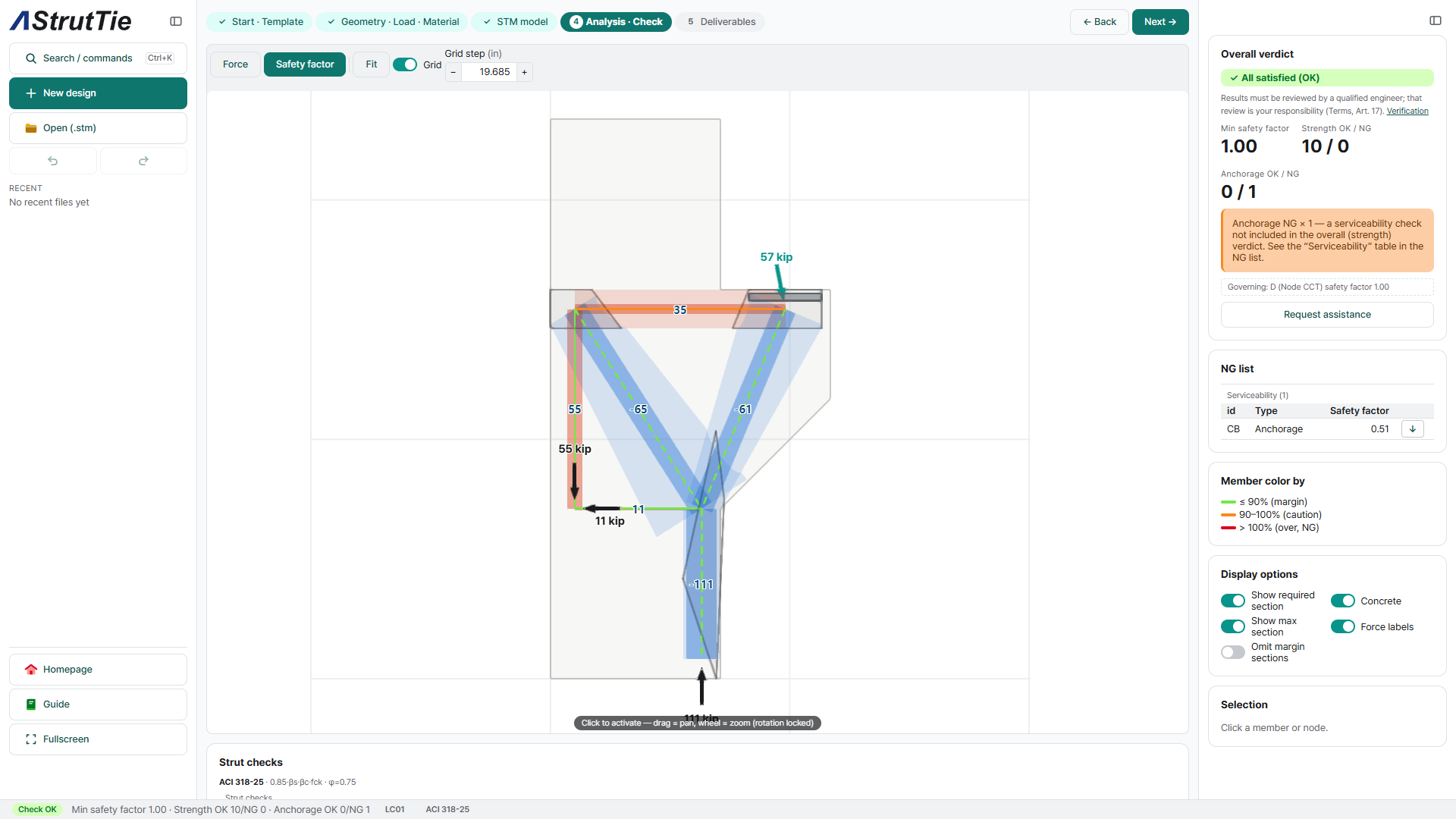Enable Omit margin sections
Screen dimensions: 1456x819
(x=1233, y=653)
